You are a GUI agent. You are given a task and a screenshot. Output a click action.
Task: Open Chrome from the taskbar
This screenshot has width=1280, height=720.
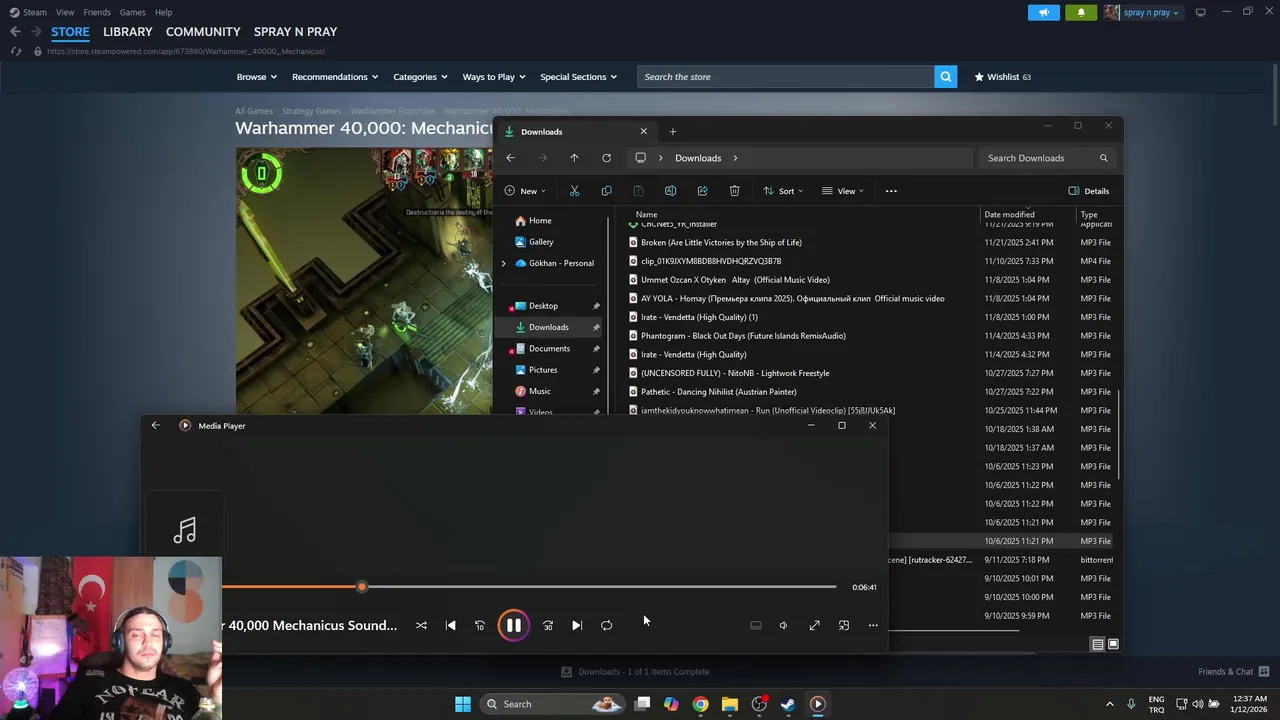[700, 704]
